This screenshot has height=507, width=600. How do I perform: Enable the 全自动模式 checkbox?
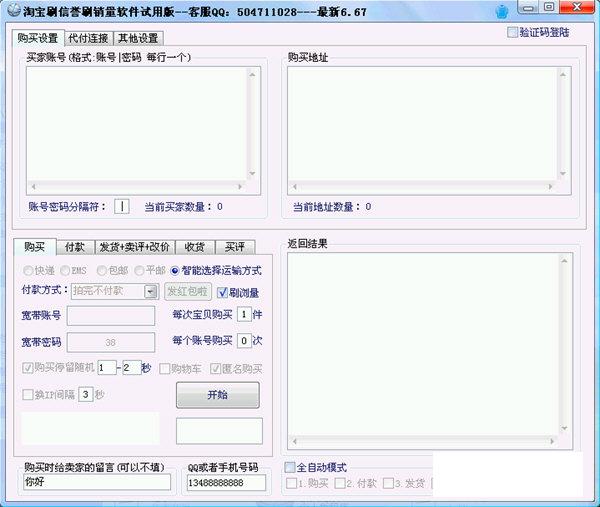coord(290,467)
